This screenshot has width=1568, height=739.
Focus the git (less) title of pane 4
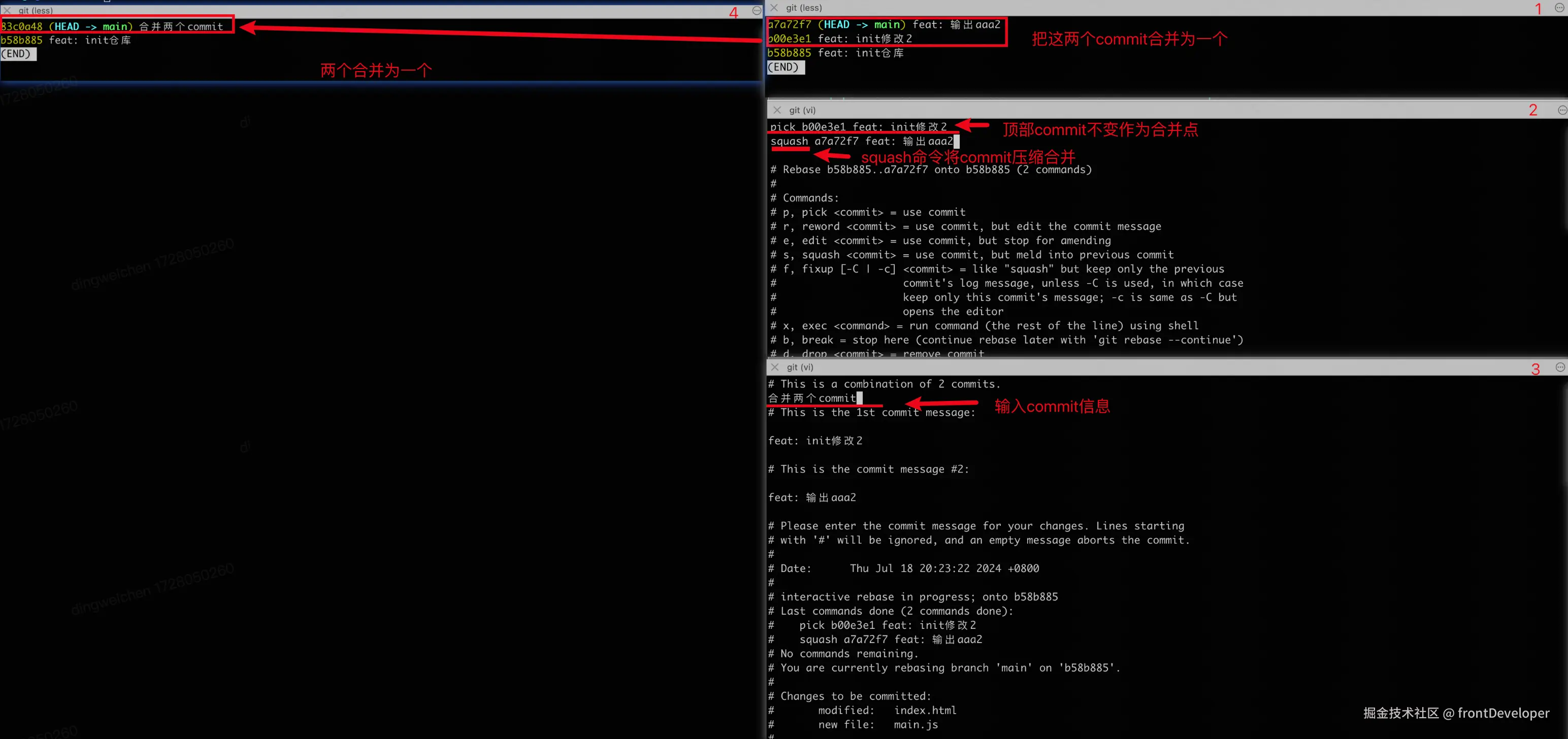(36, 10)
